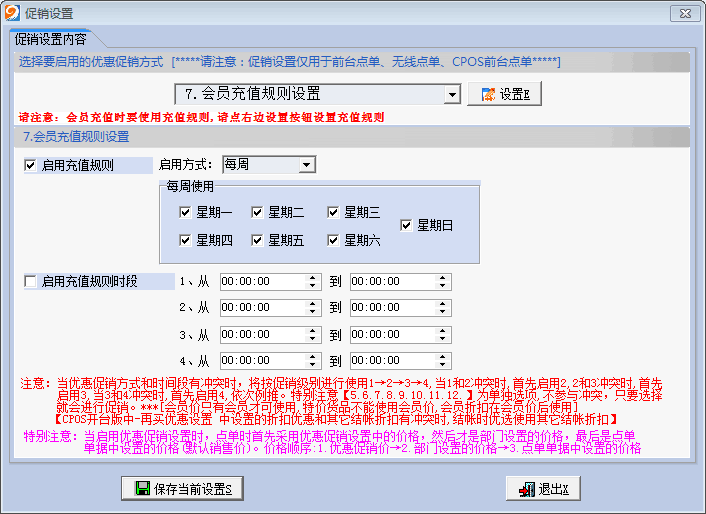The width and height of the screenshot is (706, 514).
Task: Toggle the 星期六 checkbox
Action: click(333, 240)
